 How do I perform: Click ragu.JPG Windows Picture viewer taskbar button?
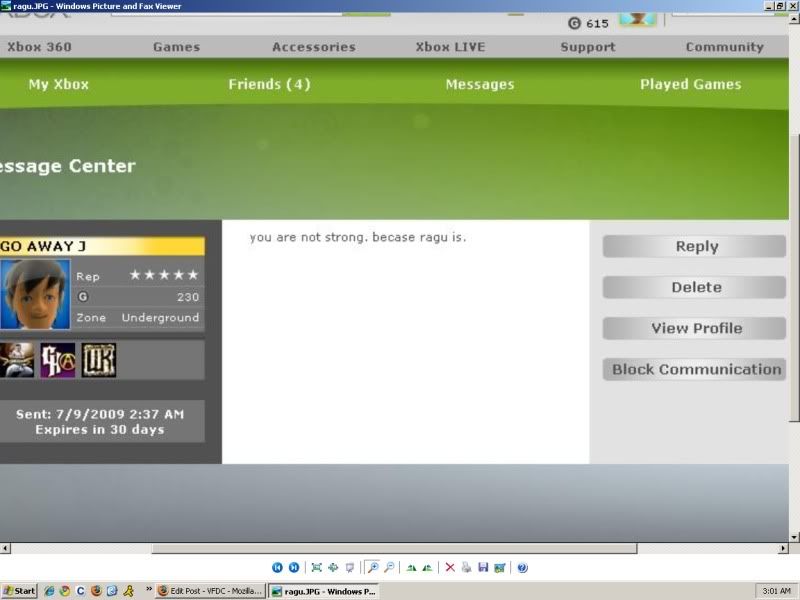click(323, 591)
